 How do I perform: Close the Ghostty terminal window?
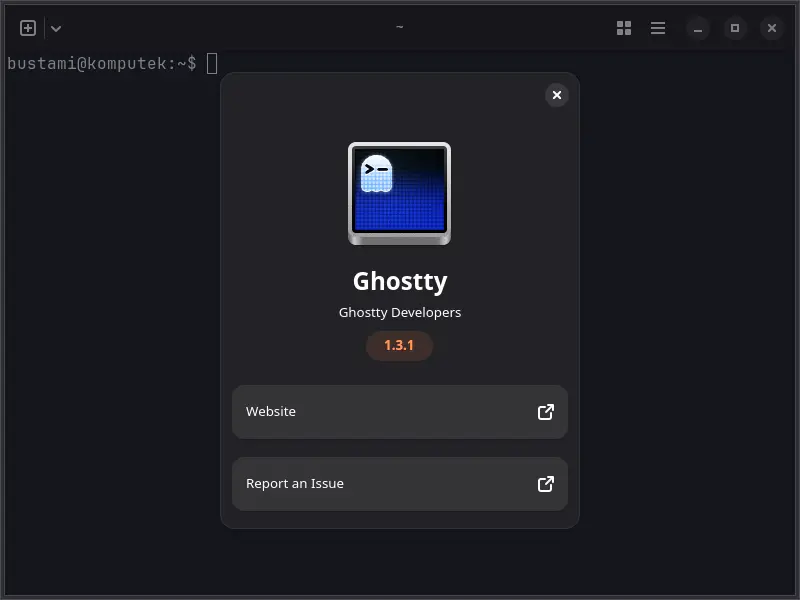(x=771, y=28)
